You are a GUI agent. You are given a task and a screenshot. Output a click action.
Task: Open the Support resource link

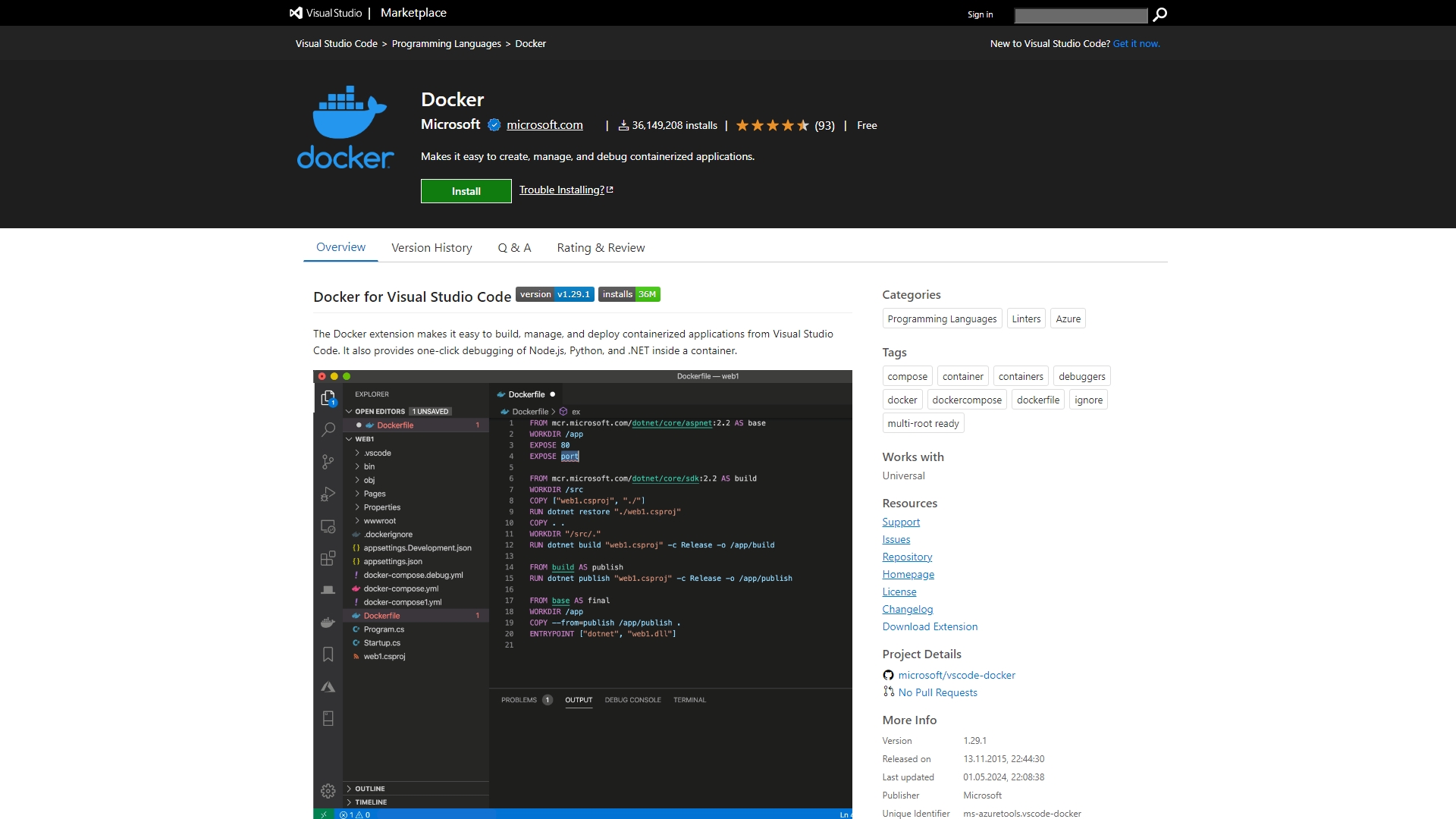click(901, 522)
